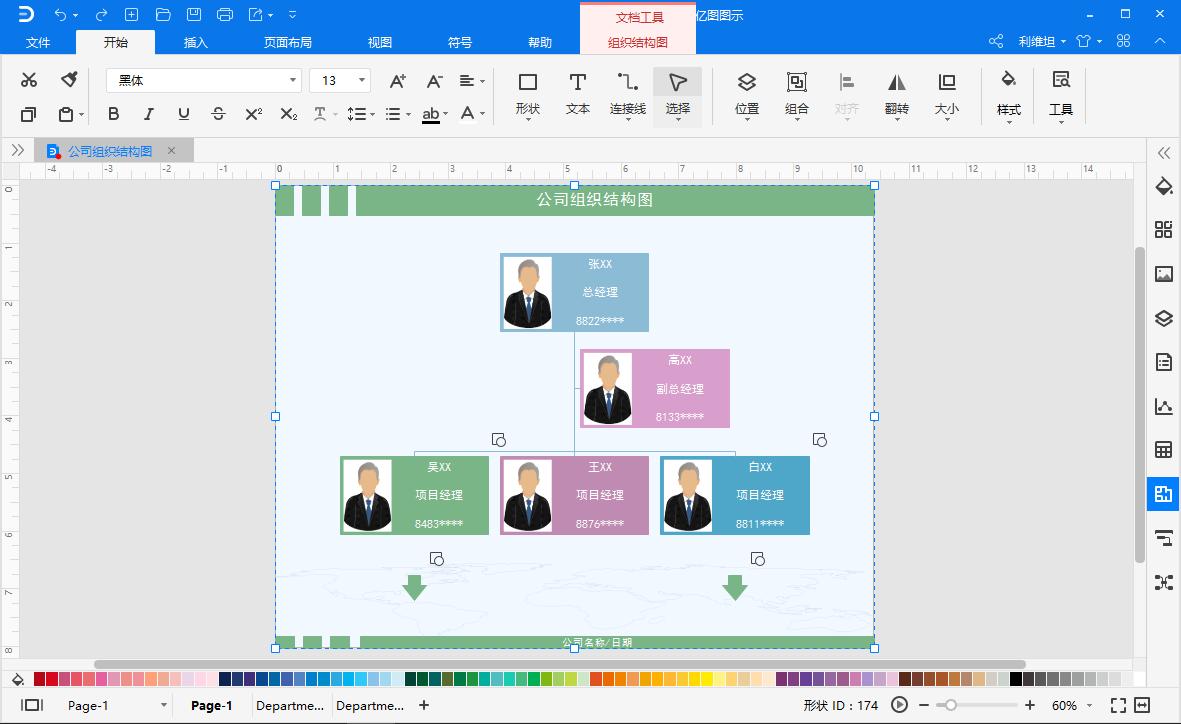Toggle strikethrough formatting
This screenshot has height=724, width=1181.
[218, 114]
